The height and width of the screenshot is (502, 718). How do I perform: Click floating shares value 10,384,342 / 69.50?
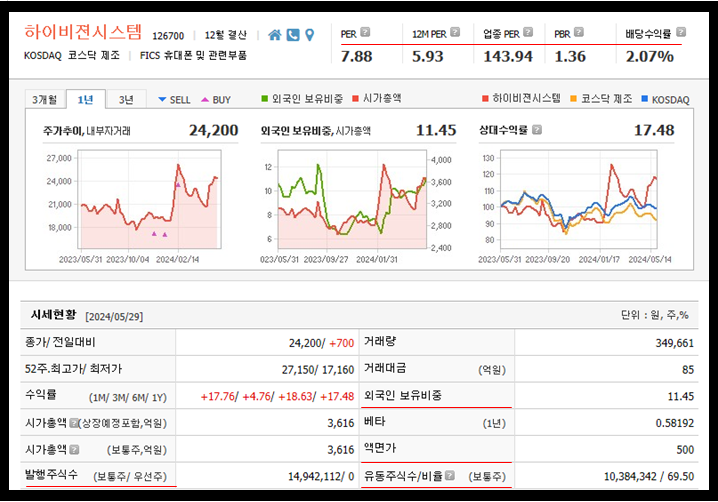pyautogui.click(x=649, y=477)
